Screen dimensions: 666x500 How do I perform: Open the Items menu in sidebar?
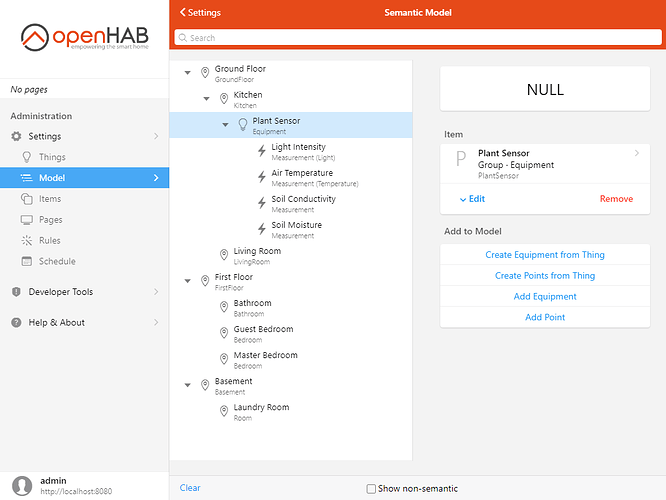click(50, 199)
